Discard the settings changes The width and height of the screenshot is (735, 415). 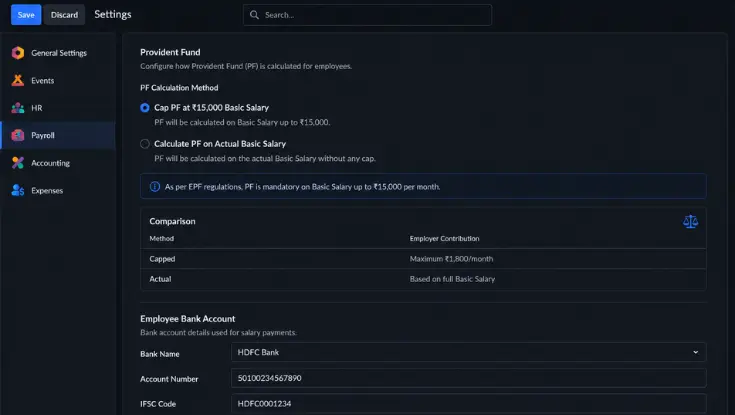click(x=64, y=15)
